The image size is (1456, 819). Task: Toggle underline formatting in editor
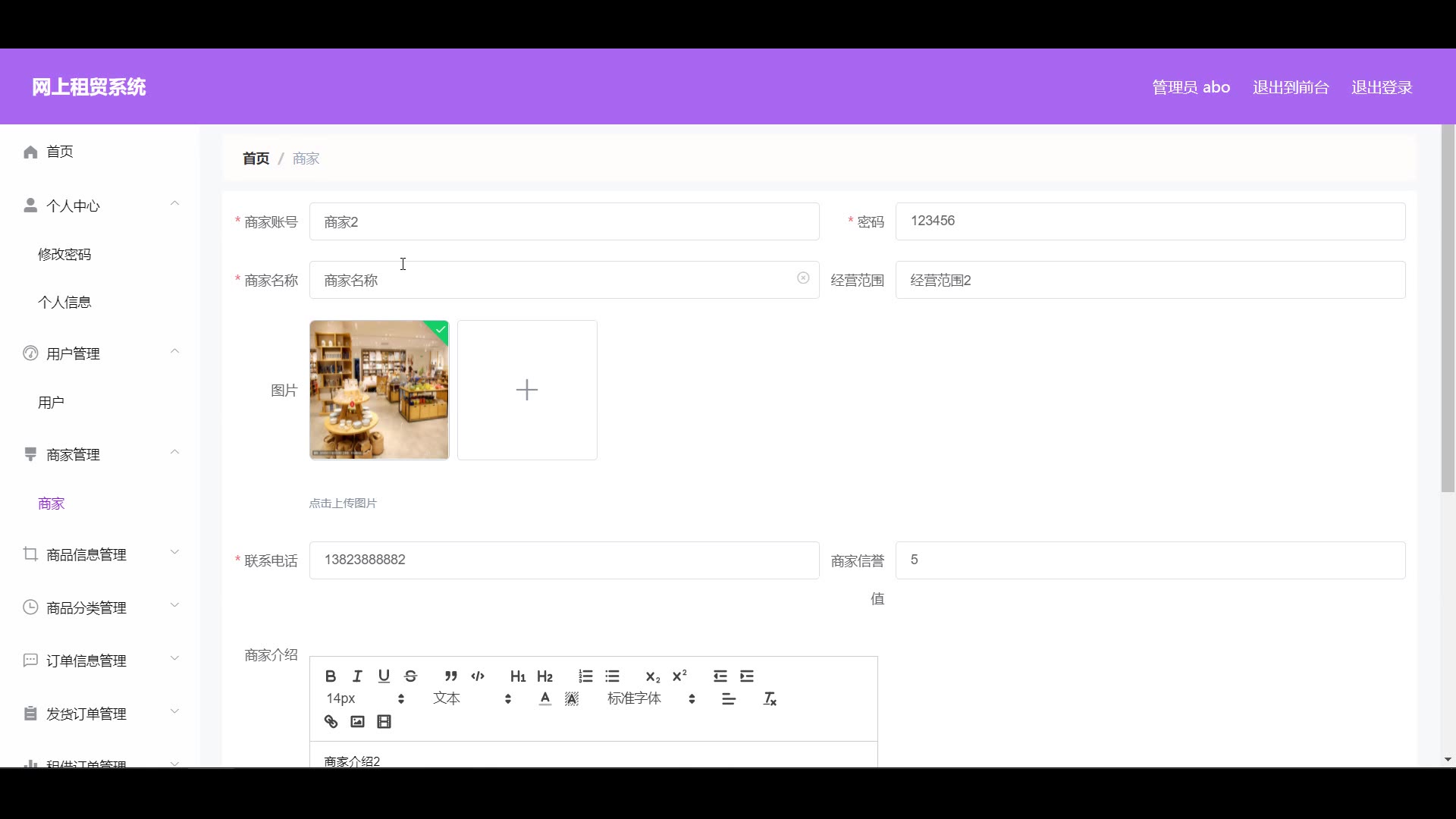384,676
